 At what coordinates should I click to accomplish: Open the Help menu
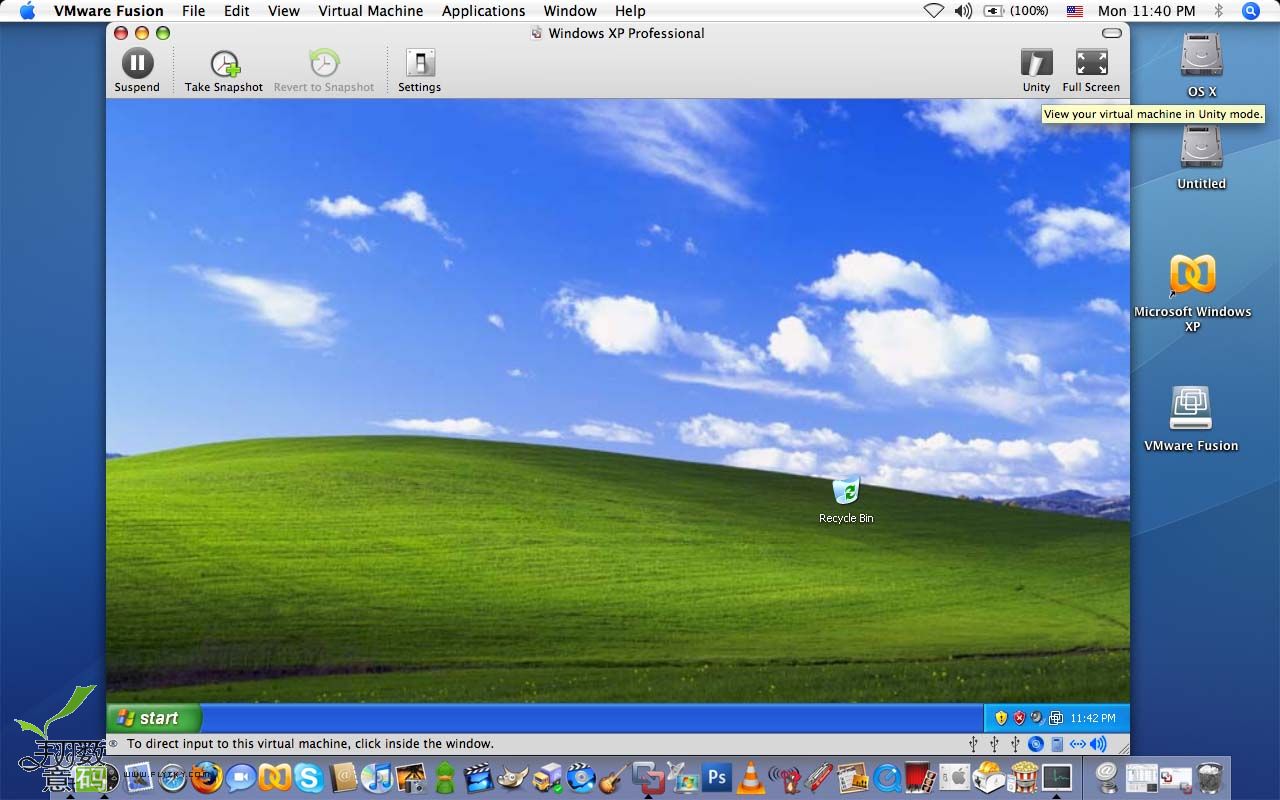[630, 11]
